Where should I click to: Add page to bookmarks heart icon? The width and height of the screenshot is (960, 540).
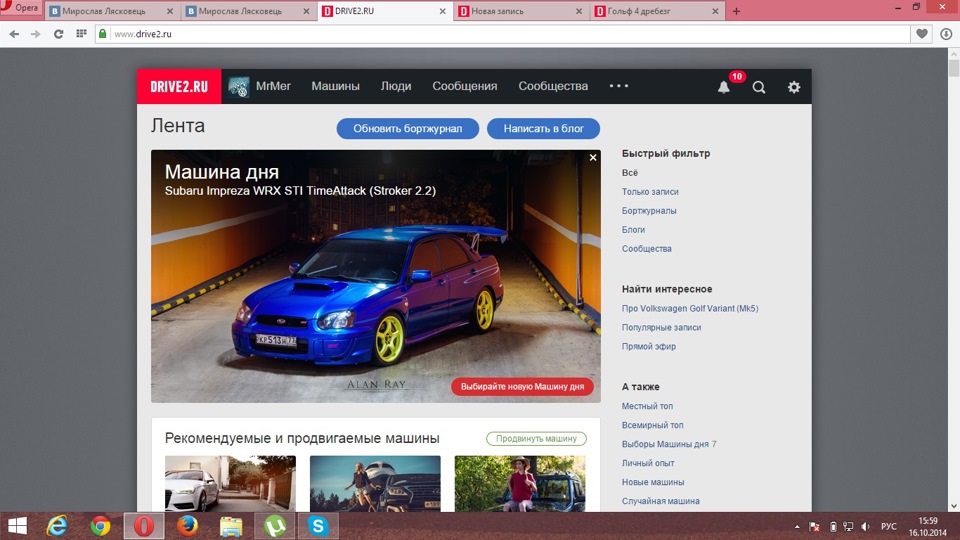(922, 34)
